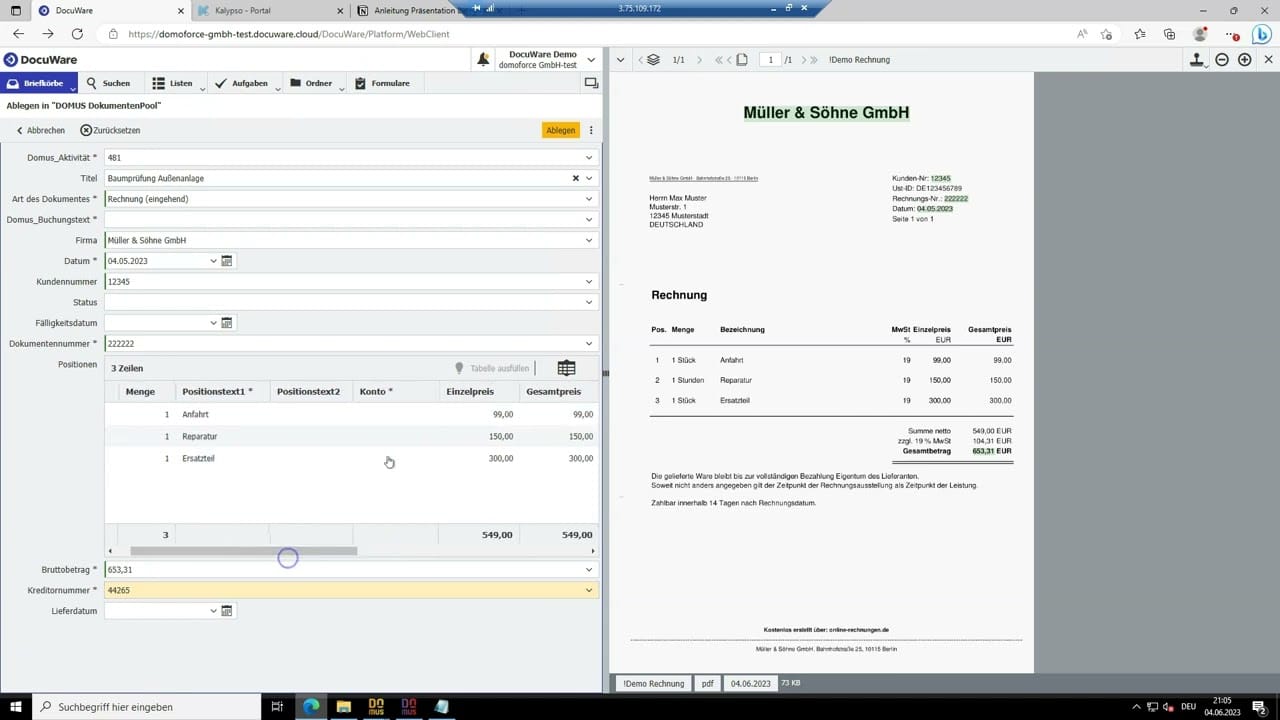Click the document stack layers icon
The height and width of the screenshot is (720, 1280).
point(653,60)
